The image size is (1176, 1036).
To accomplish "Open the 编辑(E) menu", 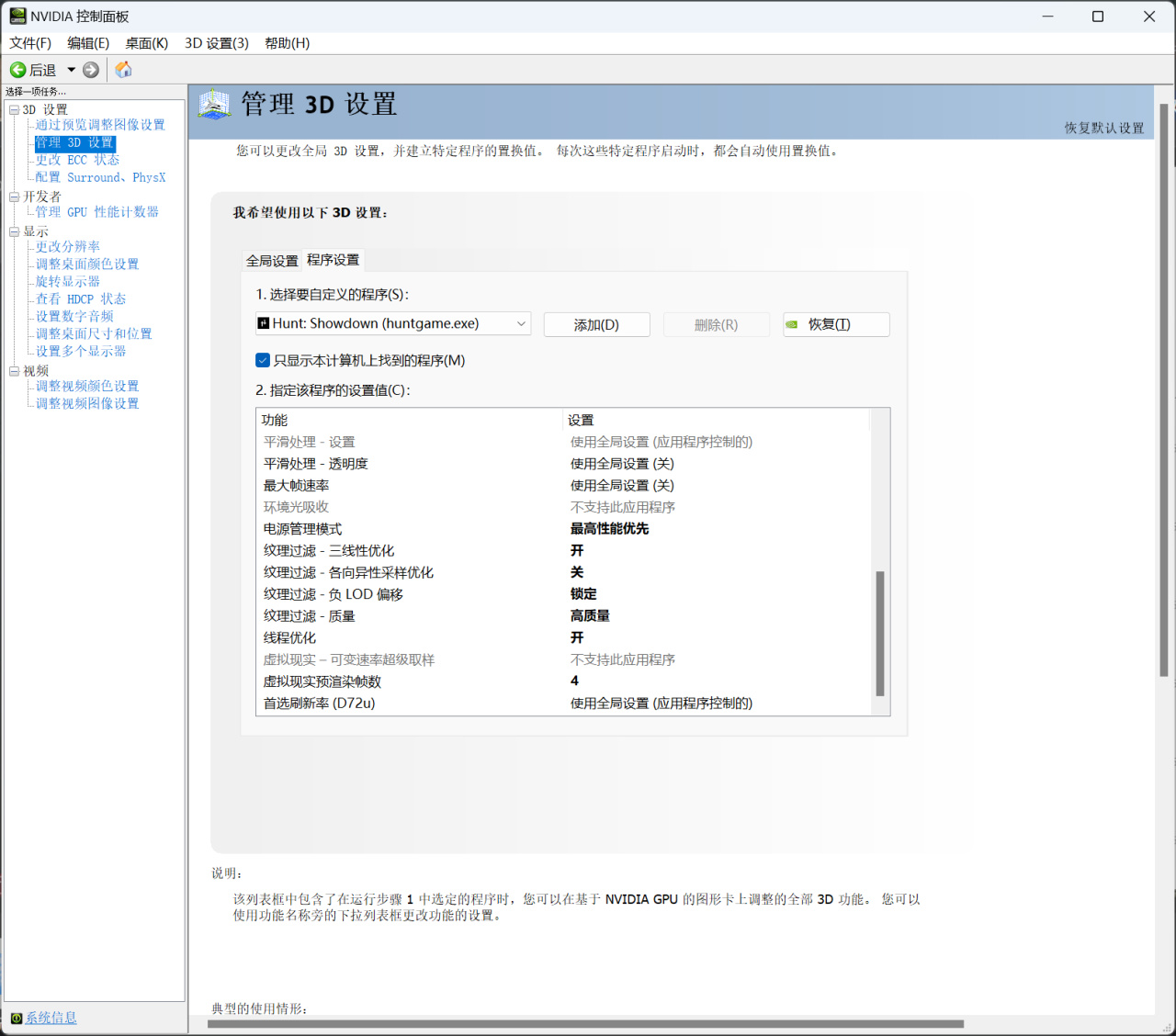I will tap(88, 43).
